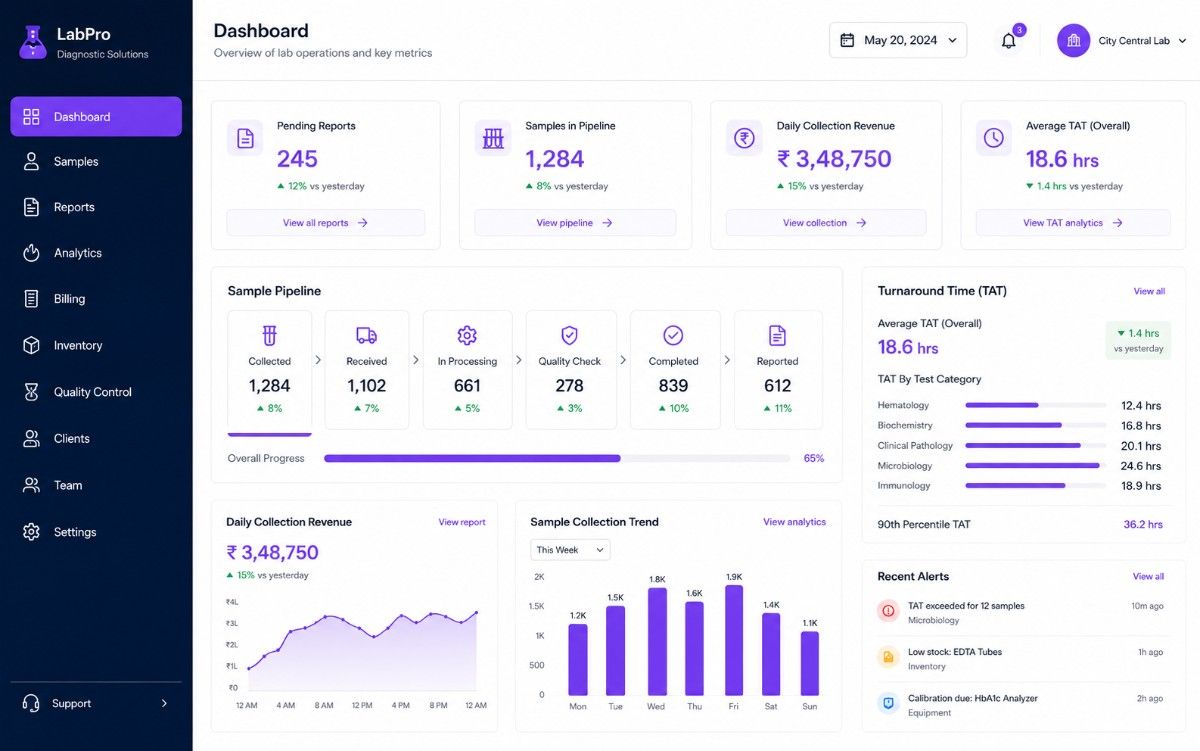Click the red TAT exceeded alert icon

click(888, 611)
